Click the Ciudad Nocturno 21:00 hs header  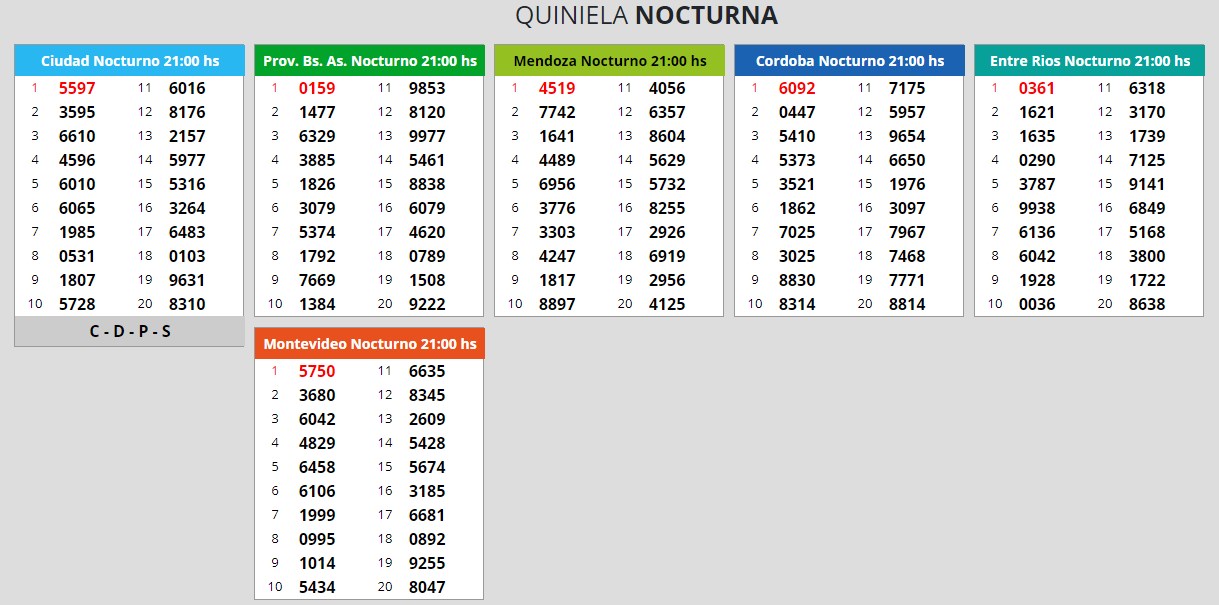(x=129, y=61)
